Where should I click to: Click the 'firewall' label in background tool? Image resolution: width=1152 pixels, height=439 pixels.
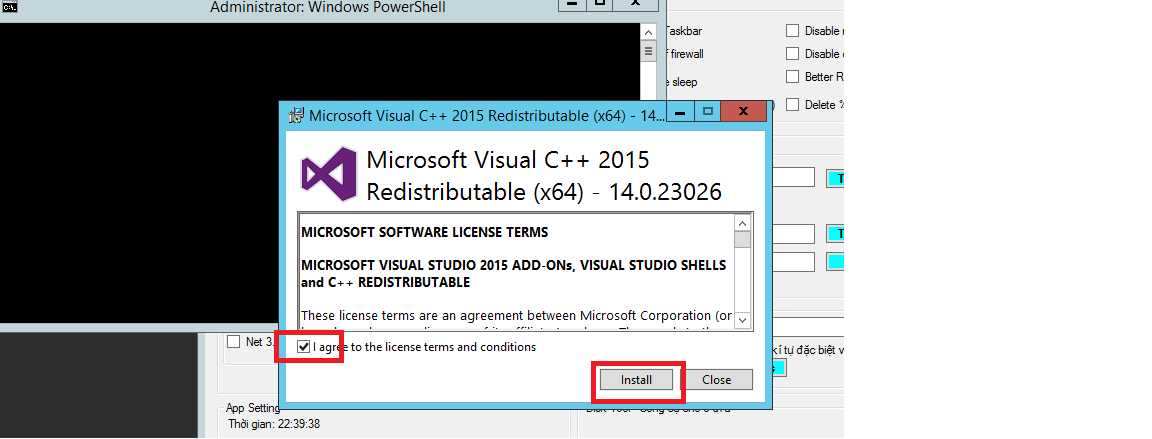[688, 54]
